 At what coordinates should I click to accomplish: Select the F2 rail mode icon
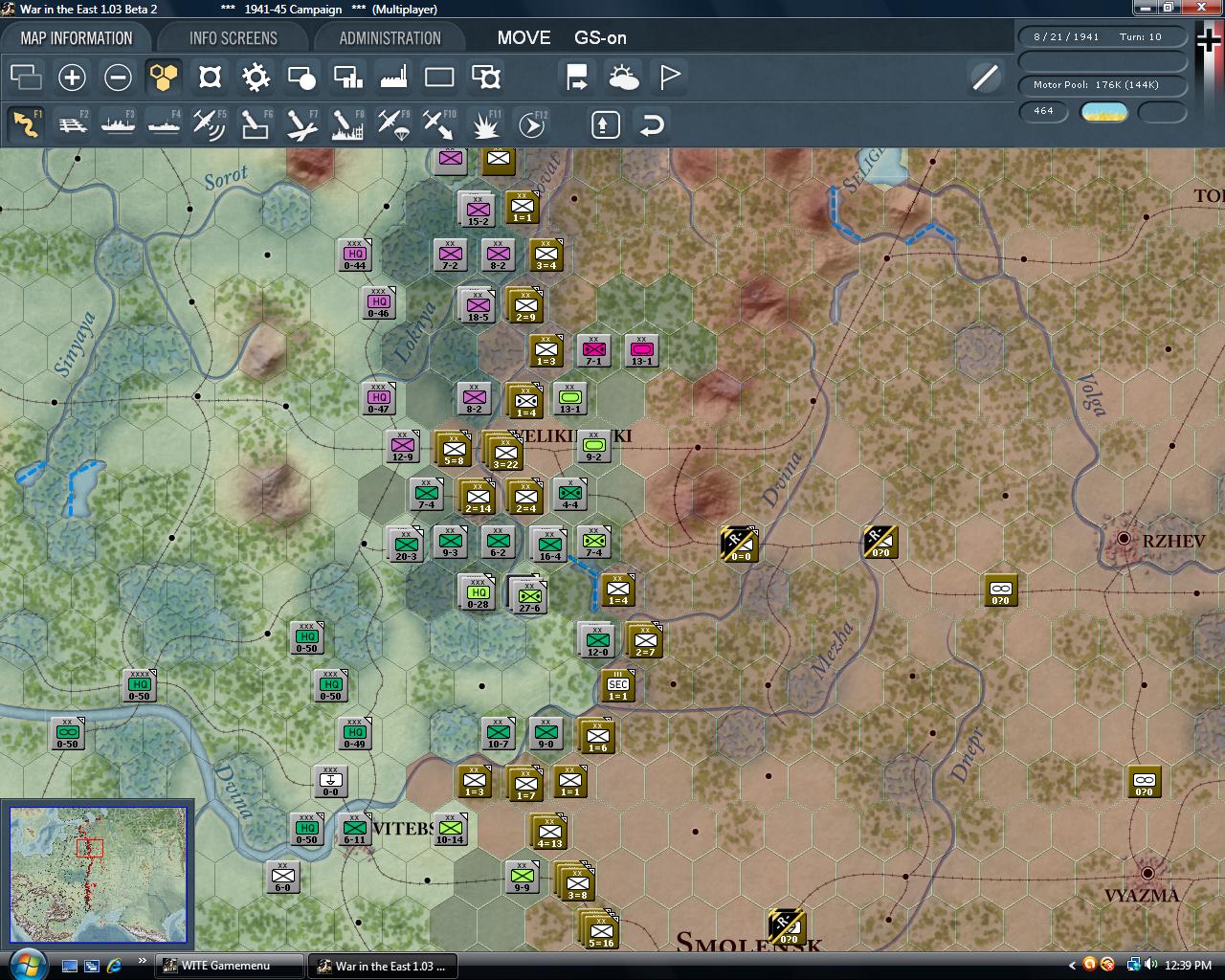coord(72,124)
